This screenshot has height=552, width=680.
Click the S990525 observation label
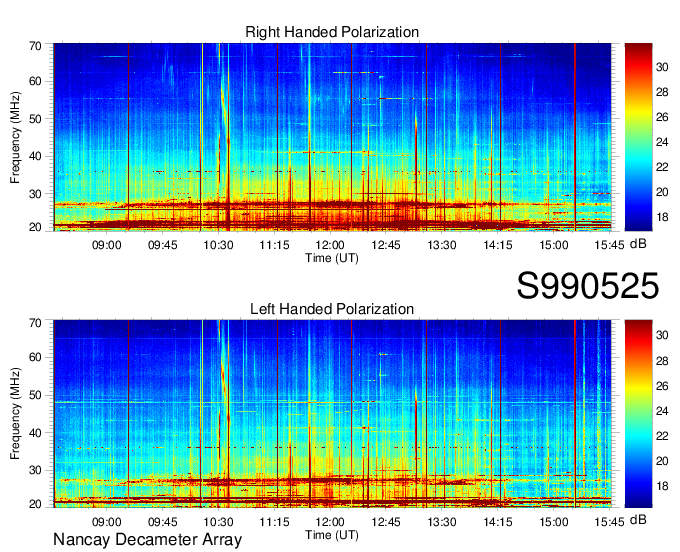[x=588, y=286]
